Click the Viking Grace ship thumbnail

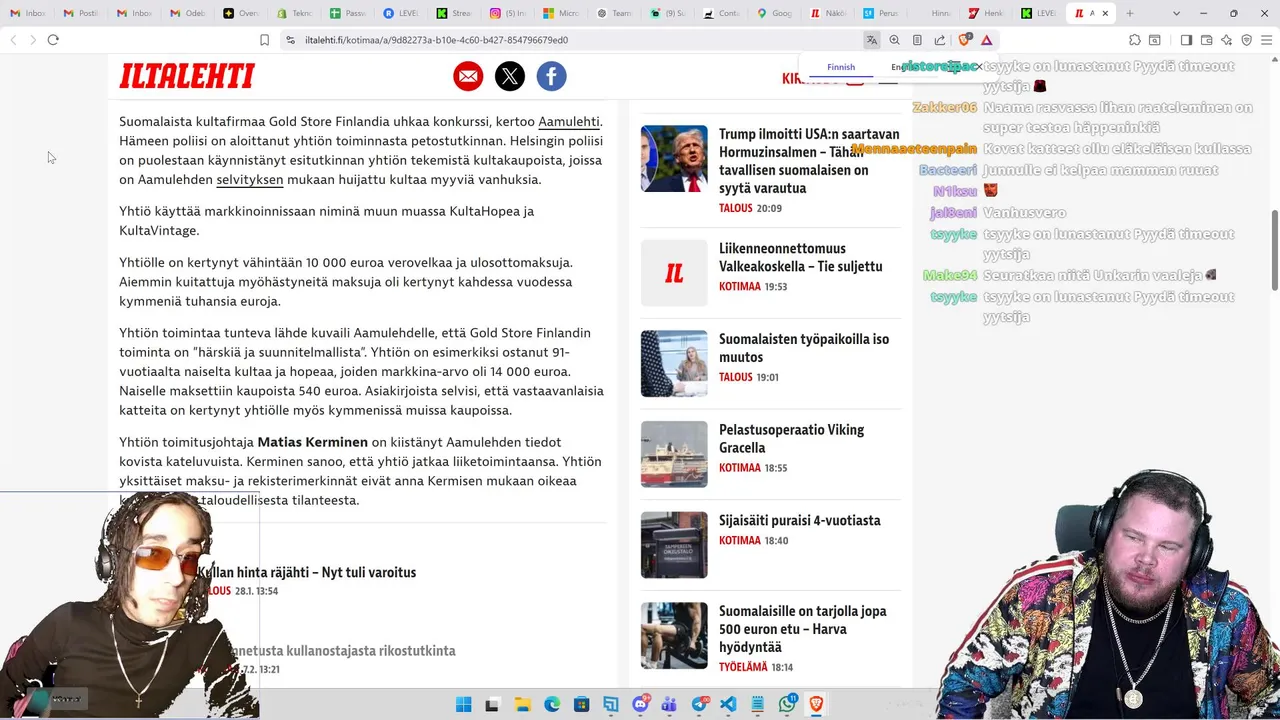tap(674, 454)
